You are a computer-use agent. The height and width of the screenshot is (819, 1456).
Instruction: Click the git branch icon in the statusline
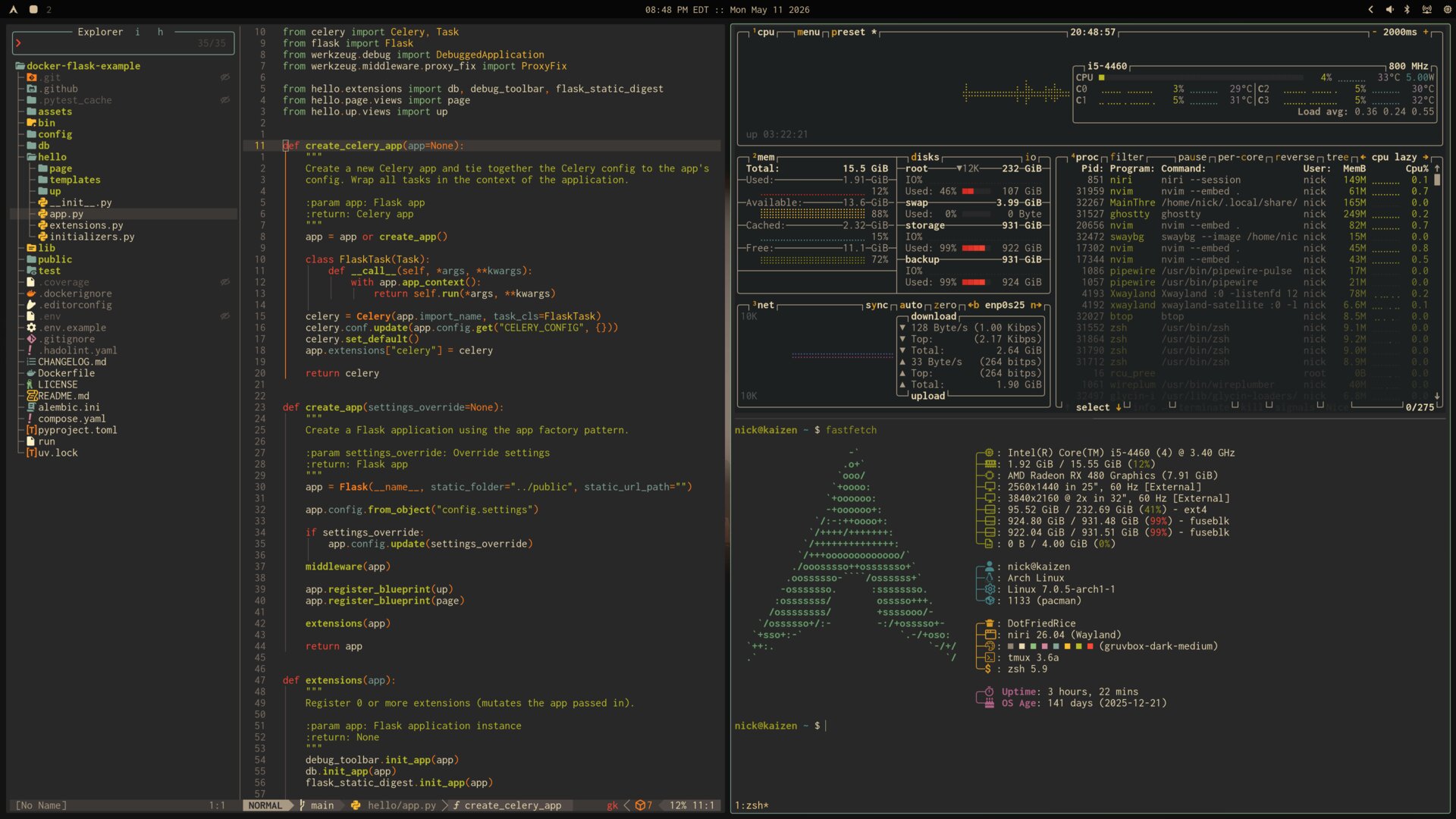(x=303, y=805)
